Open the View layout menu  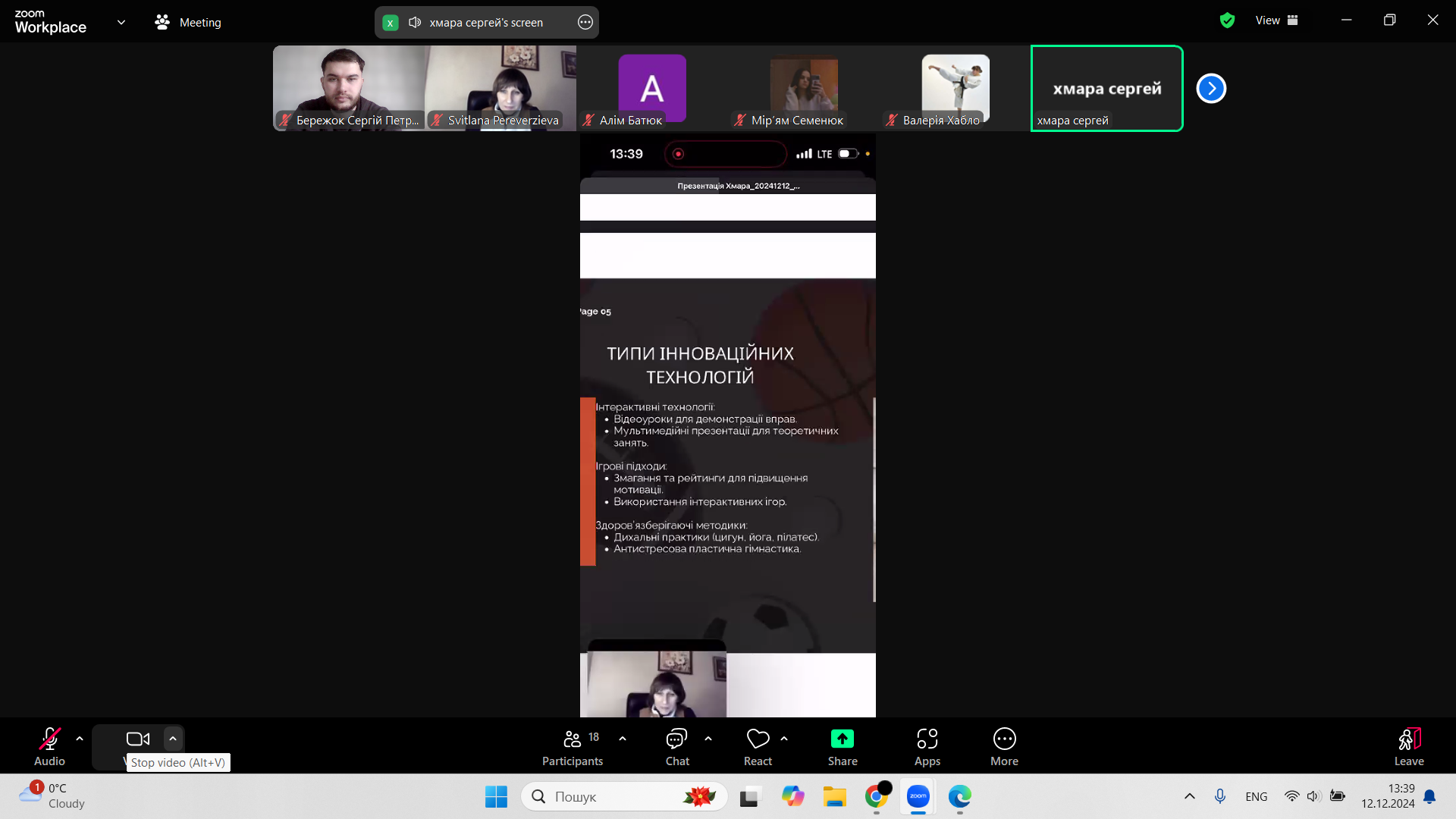[1276, 20]
